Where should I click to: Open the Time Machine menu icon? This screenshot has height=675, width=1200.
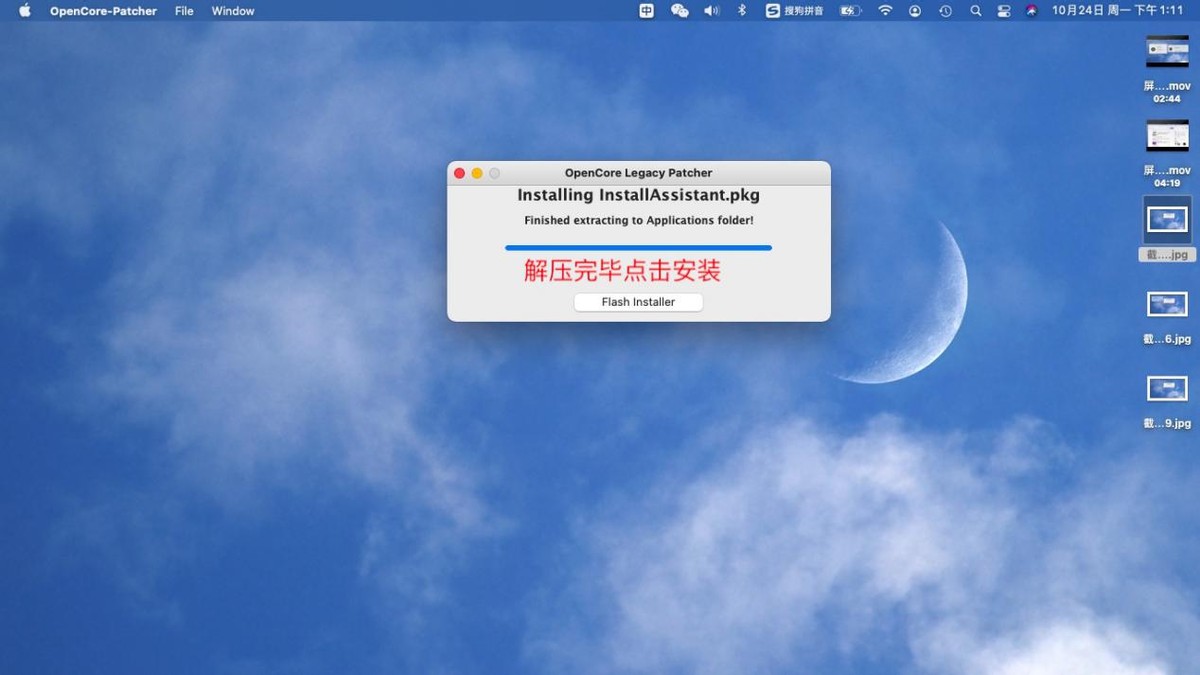943,10
